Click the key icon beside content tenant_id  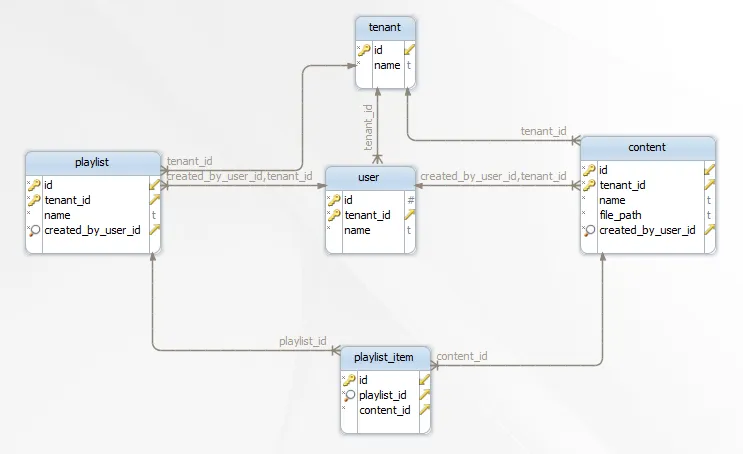tap(589, 185)
